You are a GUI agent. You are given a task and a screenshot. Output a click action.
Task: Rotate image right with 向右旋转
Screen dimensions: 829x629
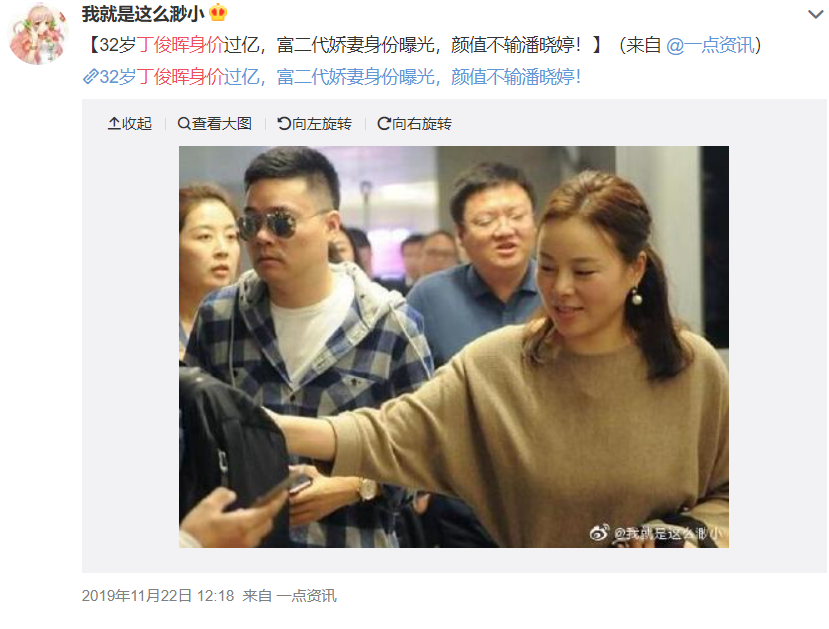[x=414, y=124]
